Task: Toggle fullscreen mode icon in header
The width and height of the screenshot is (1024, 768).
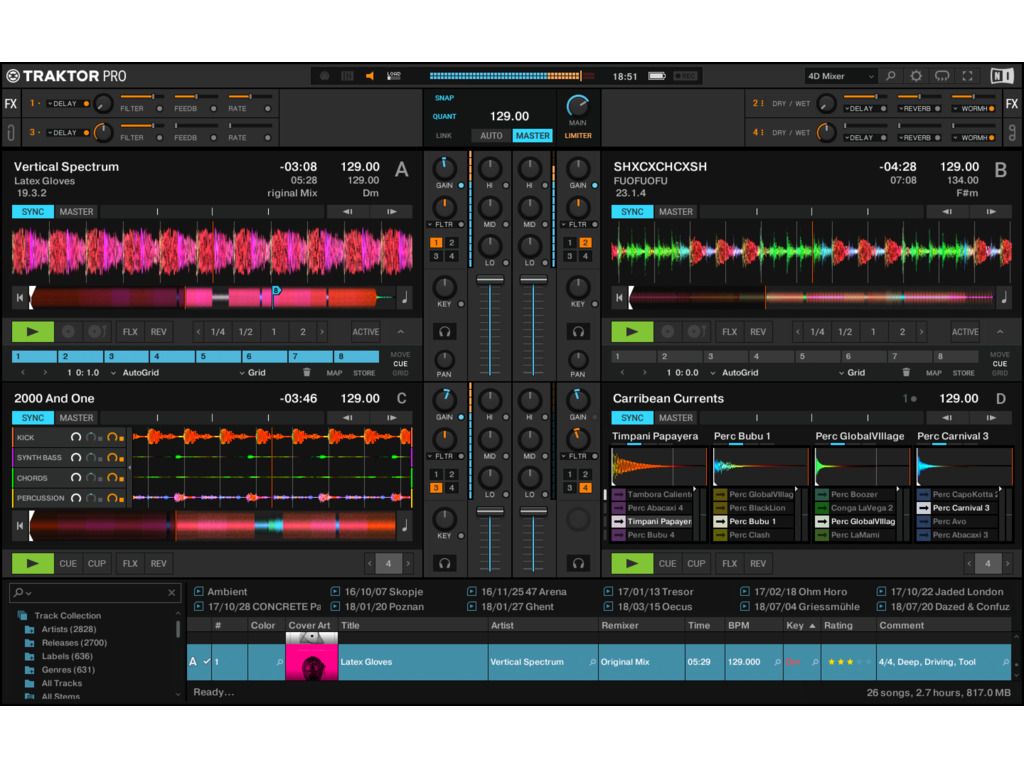Action: tap(967, 76)
